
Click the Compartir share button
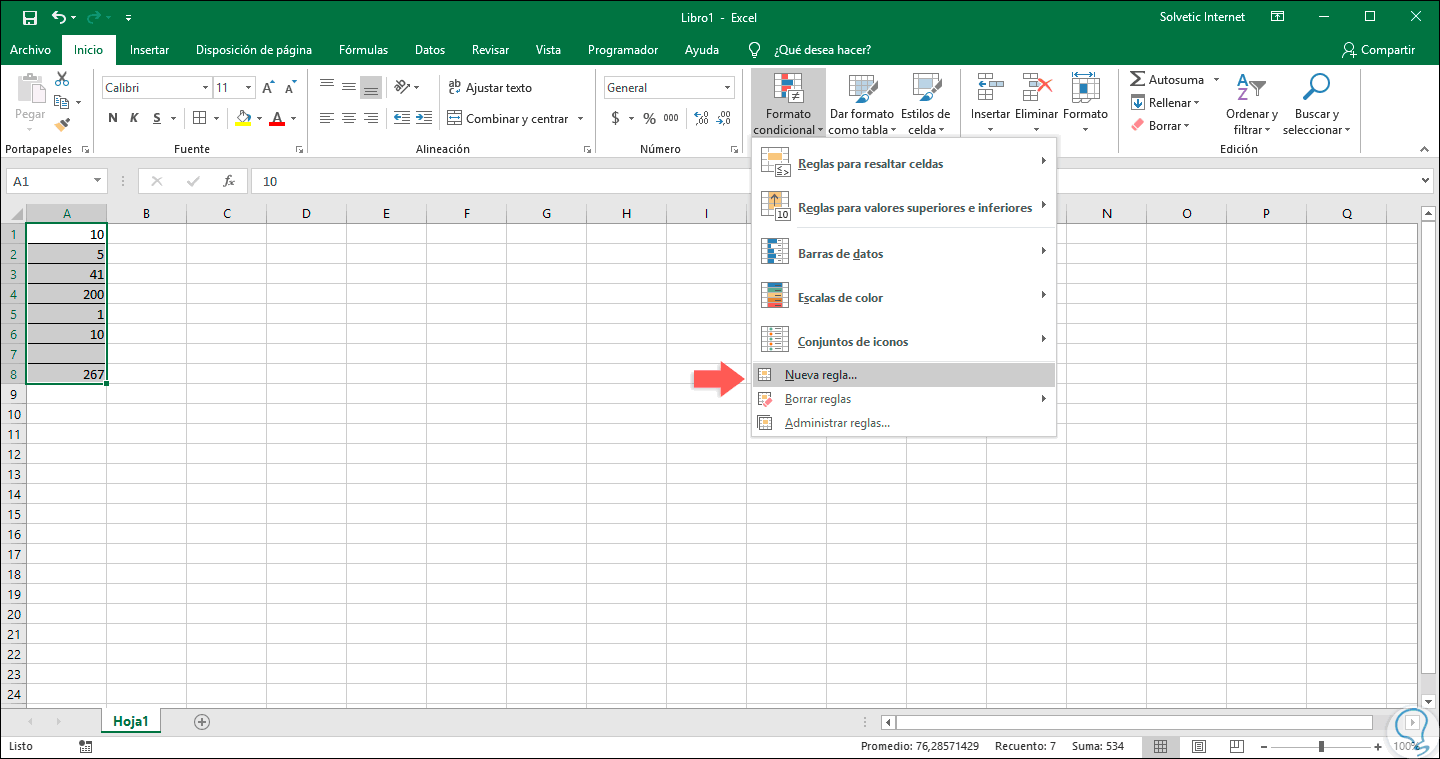point(1379,50)
